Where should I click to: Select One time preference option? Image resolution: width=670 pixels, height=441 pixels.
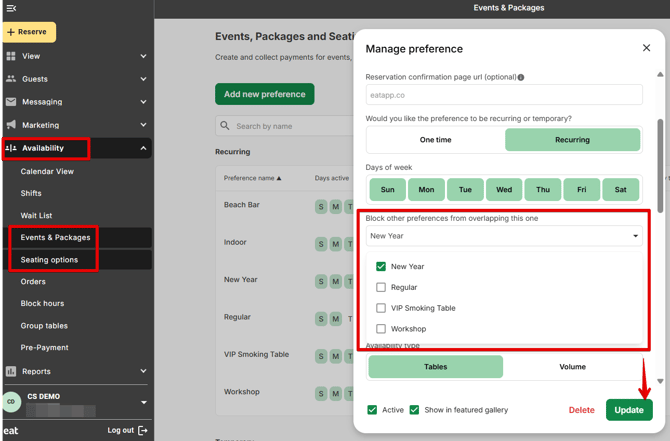tap(435, 140)
